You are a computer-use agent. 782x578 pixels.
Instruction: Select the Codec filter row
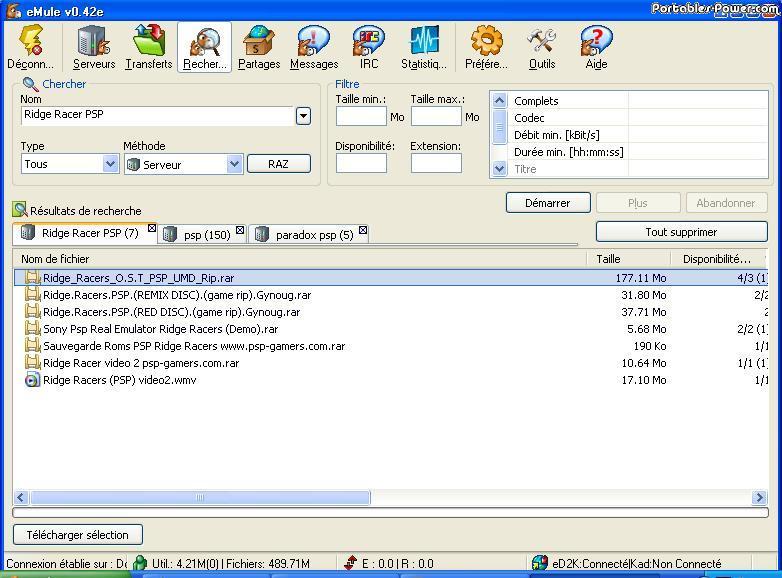coord(637,118)
